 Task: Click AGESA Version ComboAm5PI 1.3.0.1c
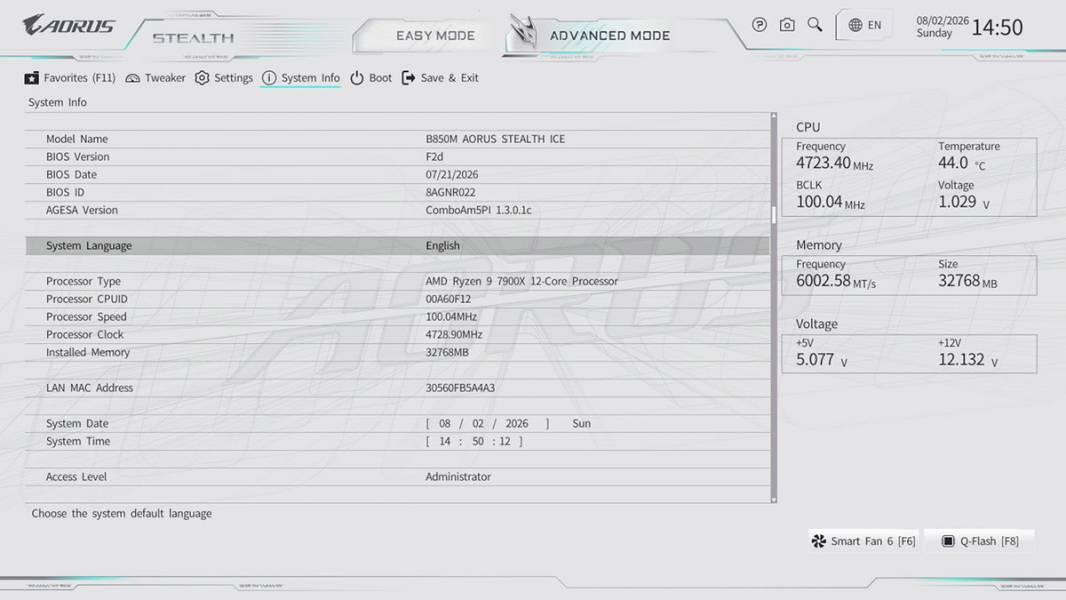pyautogui.click(x=479, y=210)
